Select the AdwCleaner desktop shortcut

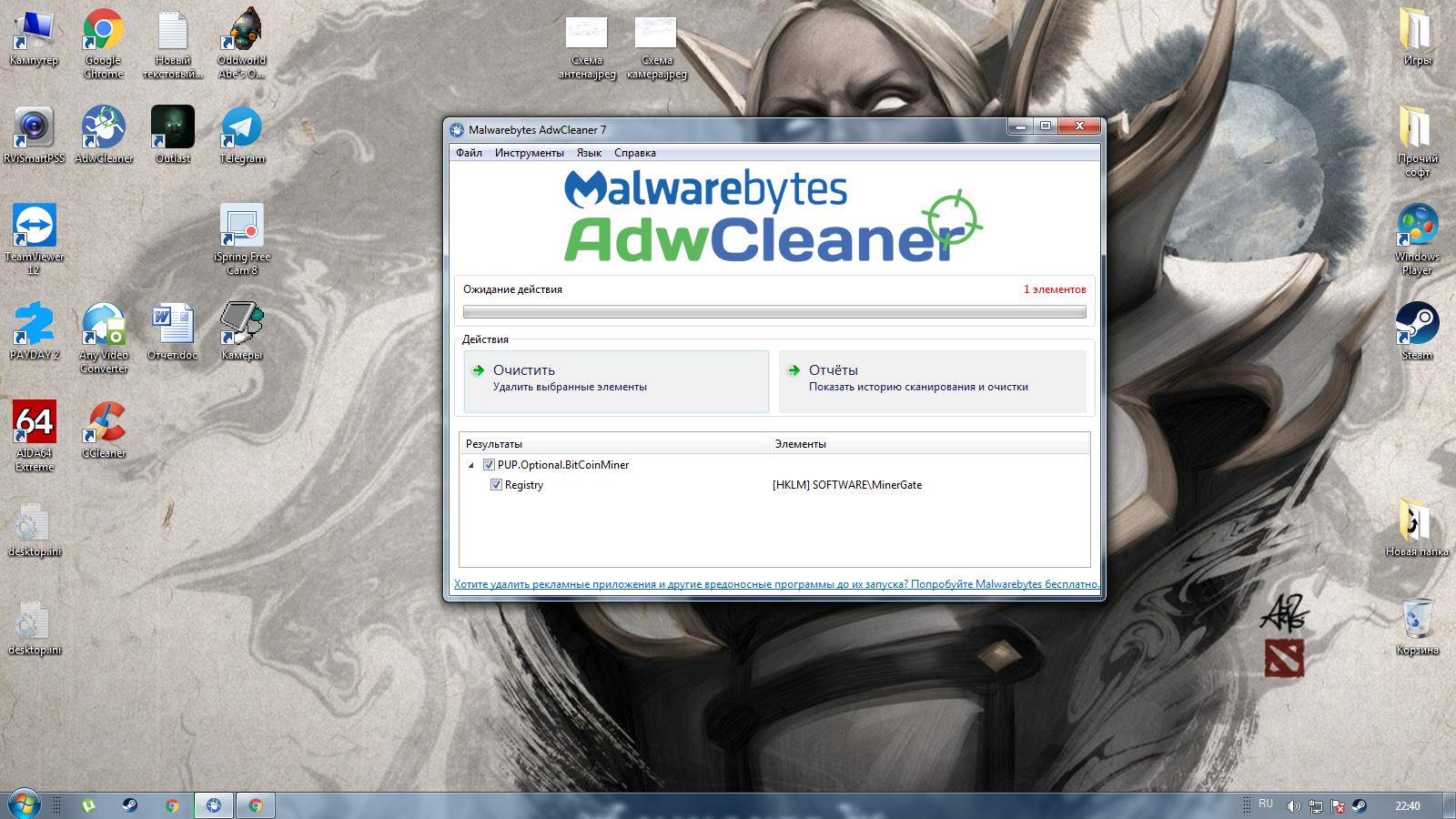coord(104,135)
